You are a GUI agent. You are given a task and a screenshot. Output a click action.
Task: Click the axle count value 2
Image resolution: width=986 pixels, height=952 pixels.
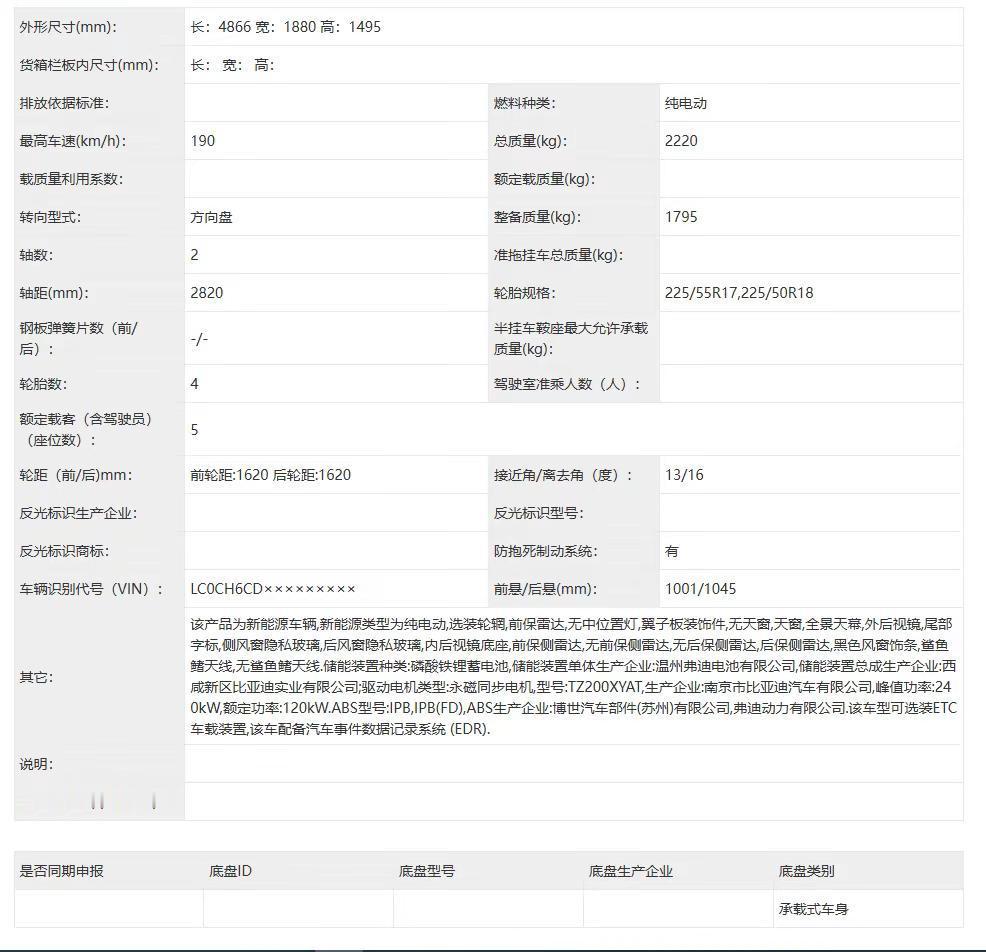tap(194, 255)
